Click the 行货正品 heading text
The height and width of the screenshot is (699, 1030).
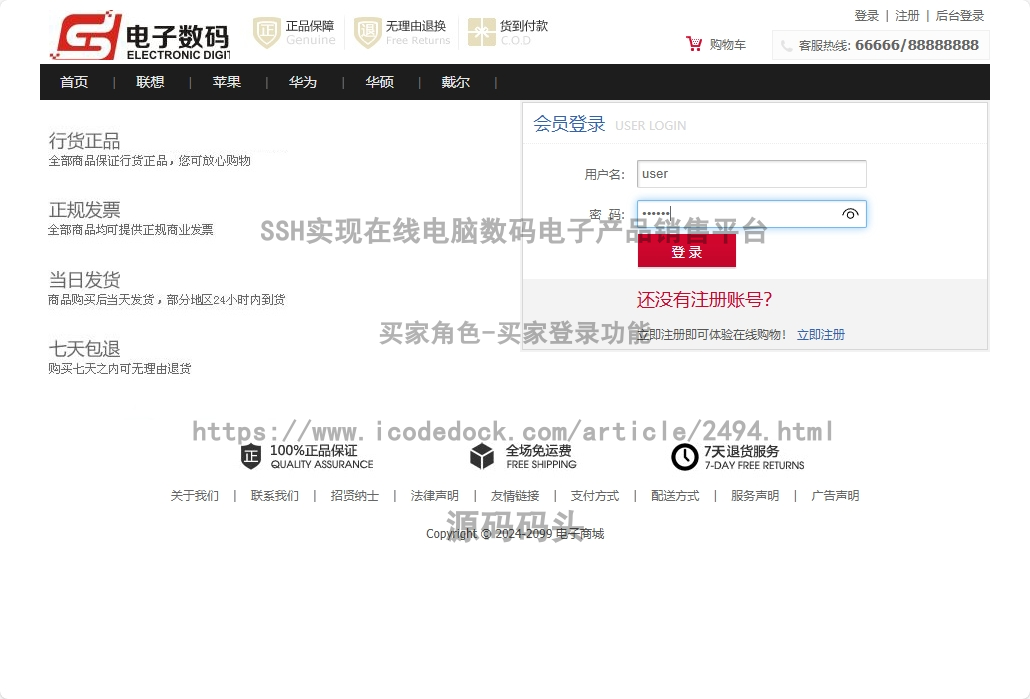84,141
